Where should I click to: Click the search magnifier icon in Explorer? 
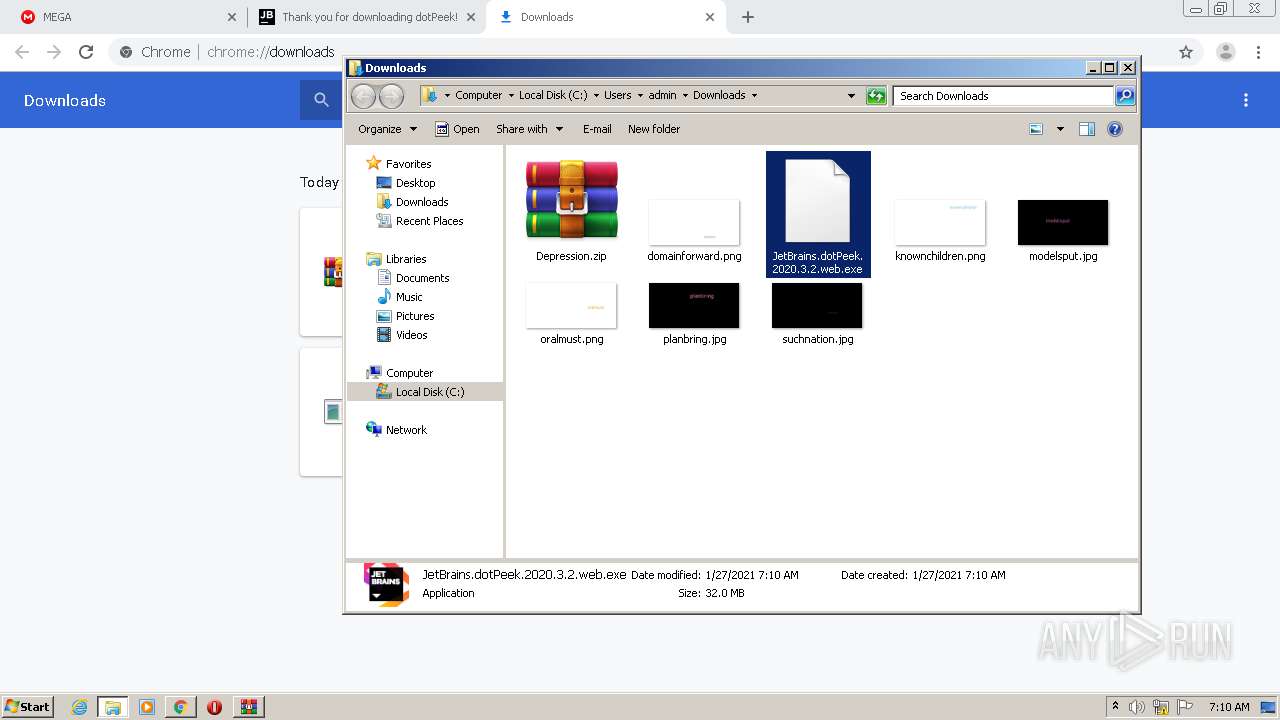click(1125, 96)
